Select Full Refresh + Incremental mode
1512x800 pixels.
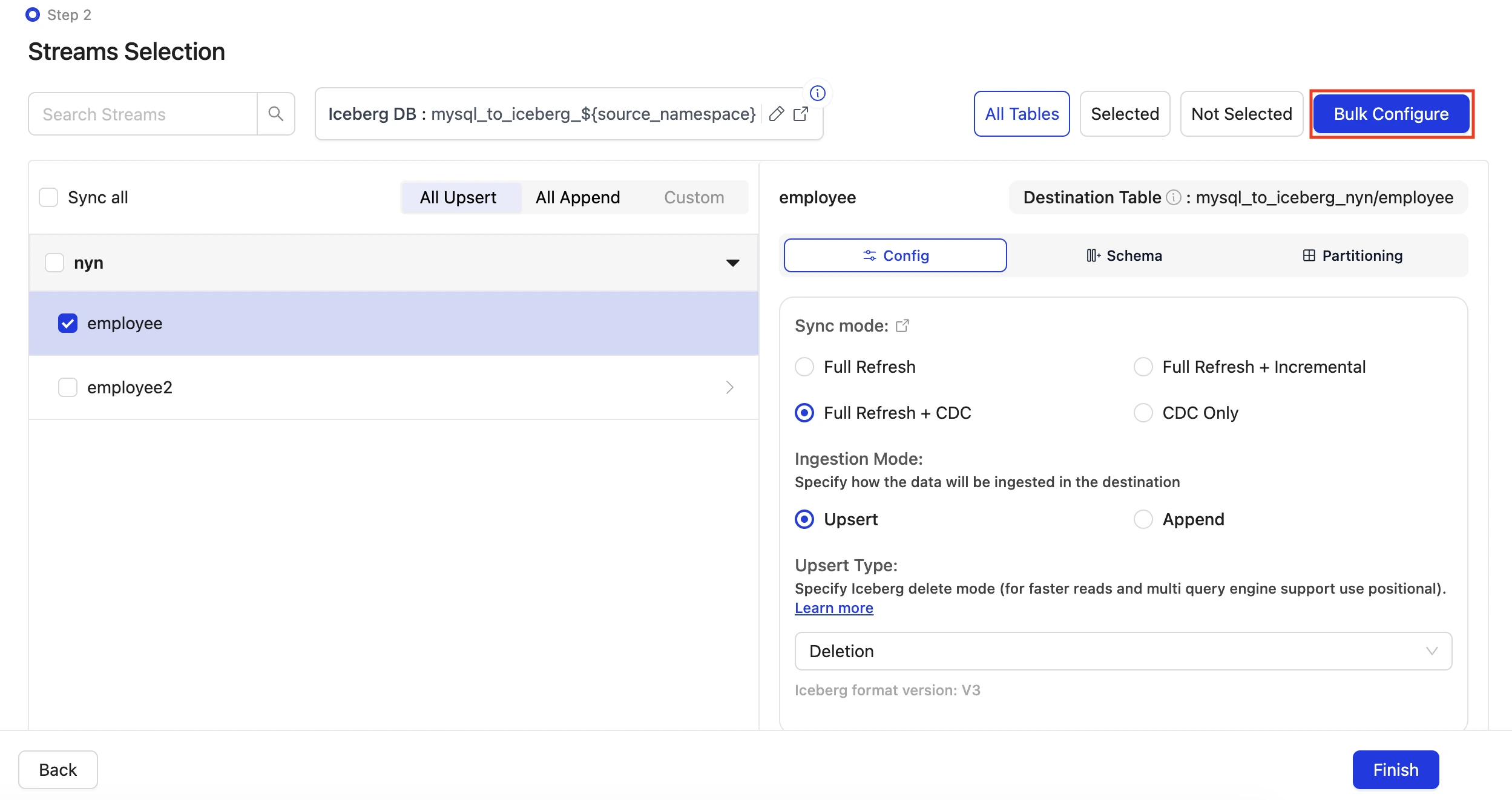point(1143,367)
